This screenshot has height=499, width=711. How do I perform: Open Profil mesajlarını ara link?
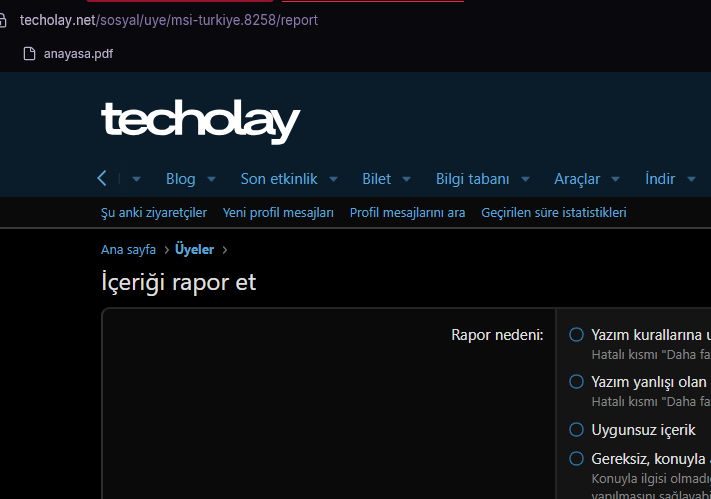click(x=407, y=212)
